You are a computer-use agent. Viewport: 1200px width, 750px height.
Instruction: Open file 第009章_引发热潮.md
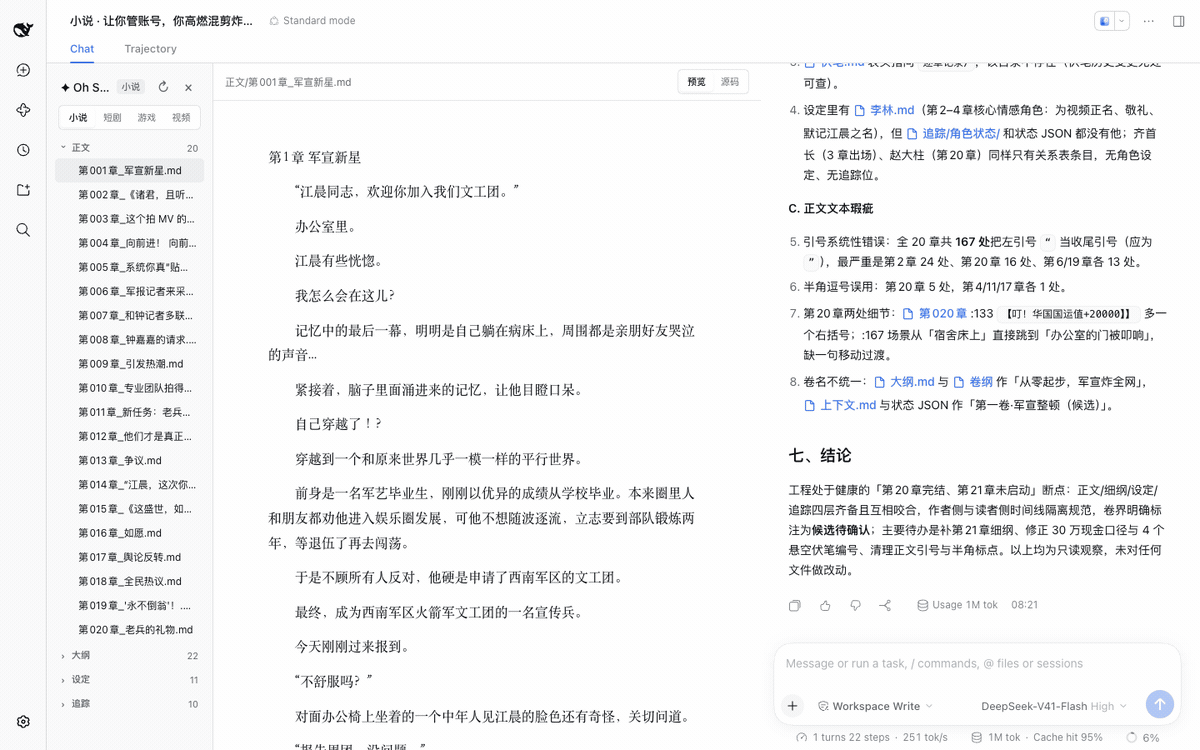click(130, 364)
